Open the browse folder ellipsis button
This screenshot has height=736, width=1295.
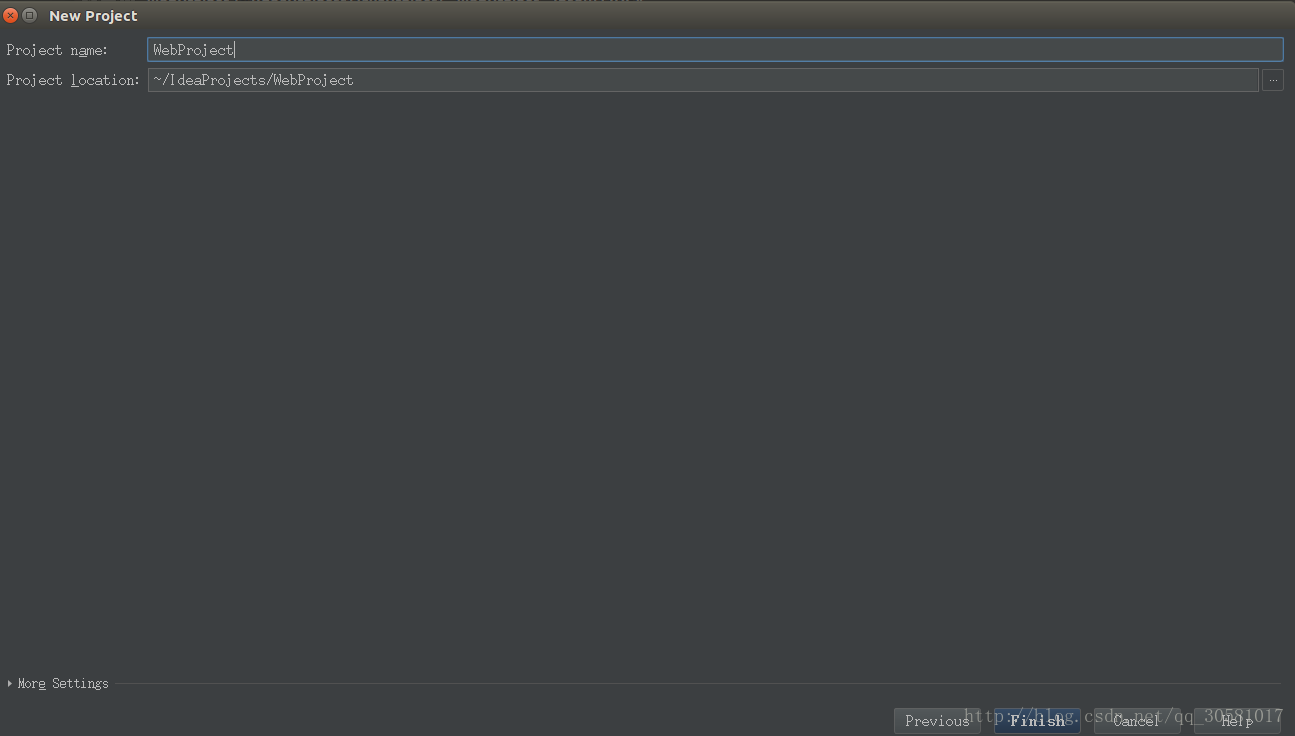point(1273,80)
